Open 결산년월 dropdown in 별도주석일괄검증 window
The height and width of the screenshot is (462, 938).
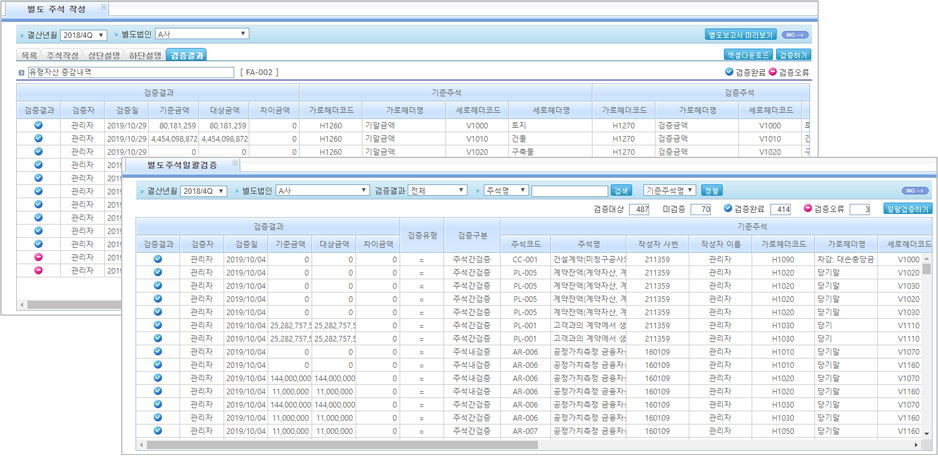203,191
